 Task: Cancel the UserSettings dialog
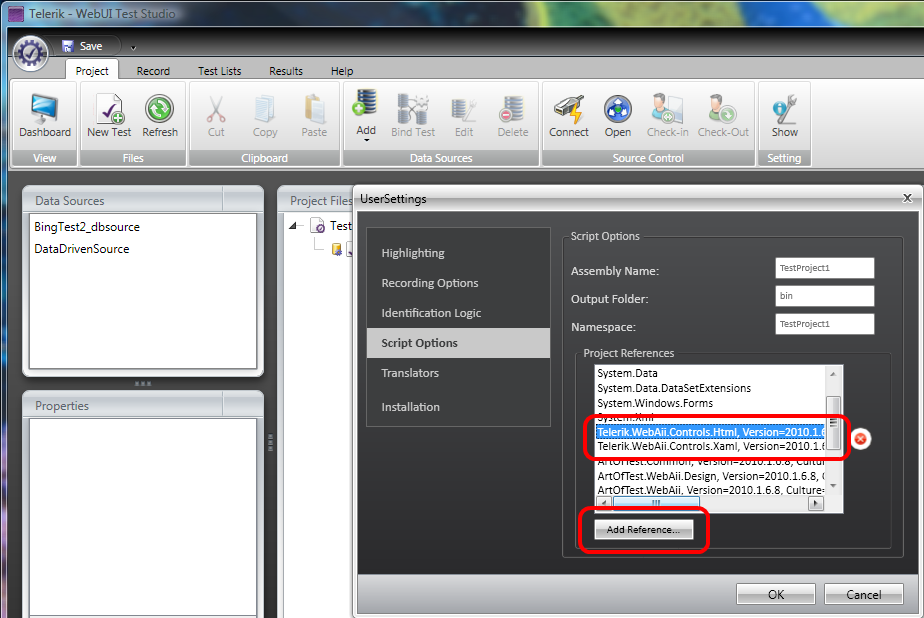(864, 594)
